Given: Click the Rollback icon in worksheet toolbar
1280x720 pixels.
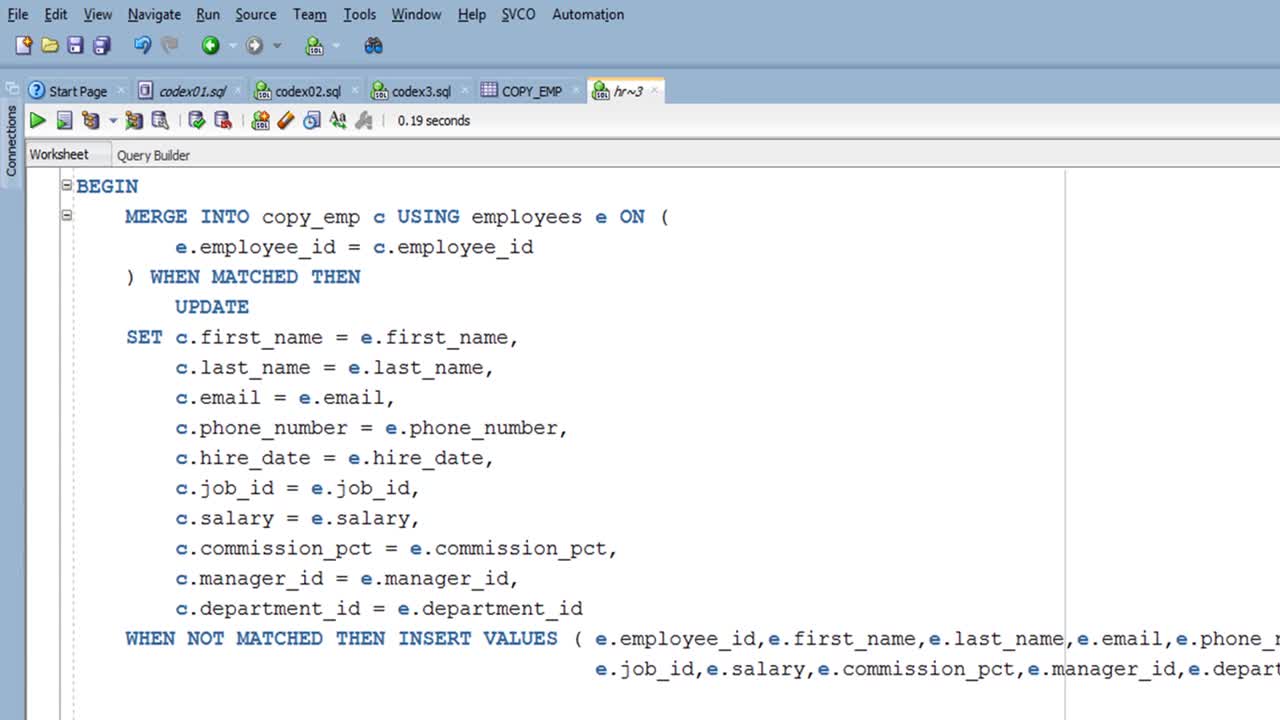Looking at the screenshot, I should click(x=223, y=121).
